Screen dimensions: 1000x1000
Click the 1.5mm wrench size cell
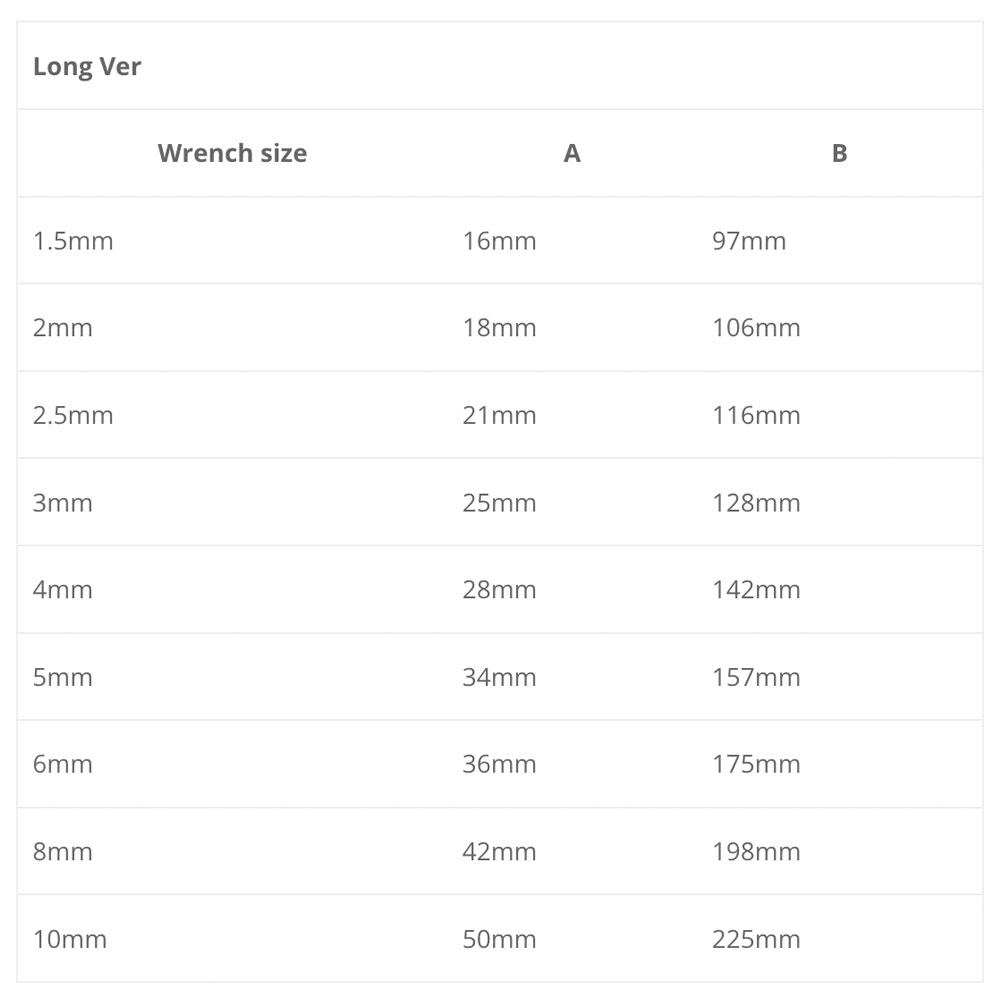[73, 241]
